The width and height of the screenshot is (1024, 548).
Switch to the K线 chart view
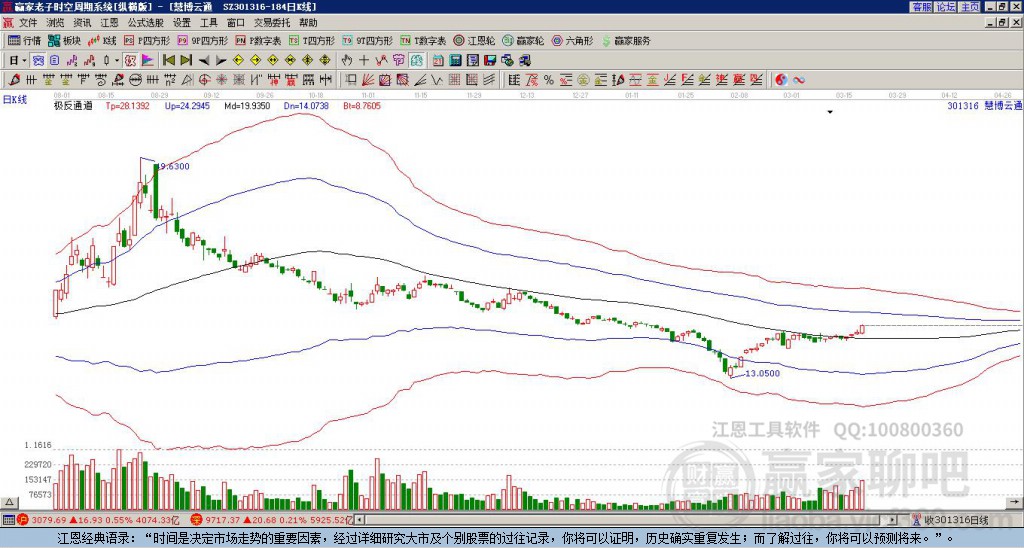[x=102, y=40]
